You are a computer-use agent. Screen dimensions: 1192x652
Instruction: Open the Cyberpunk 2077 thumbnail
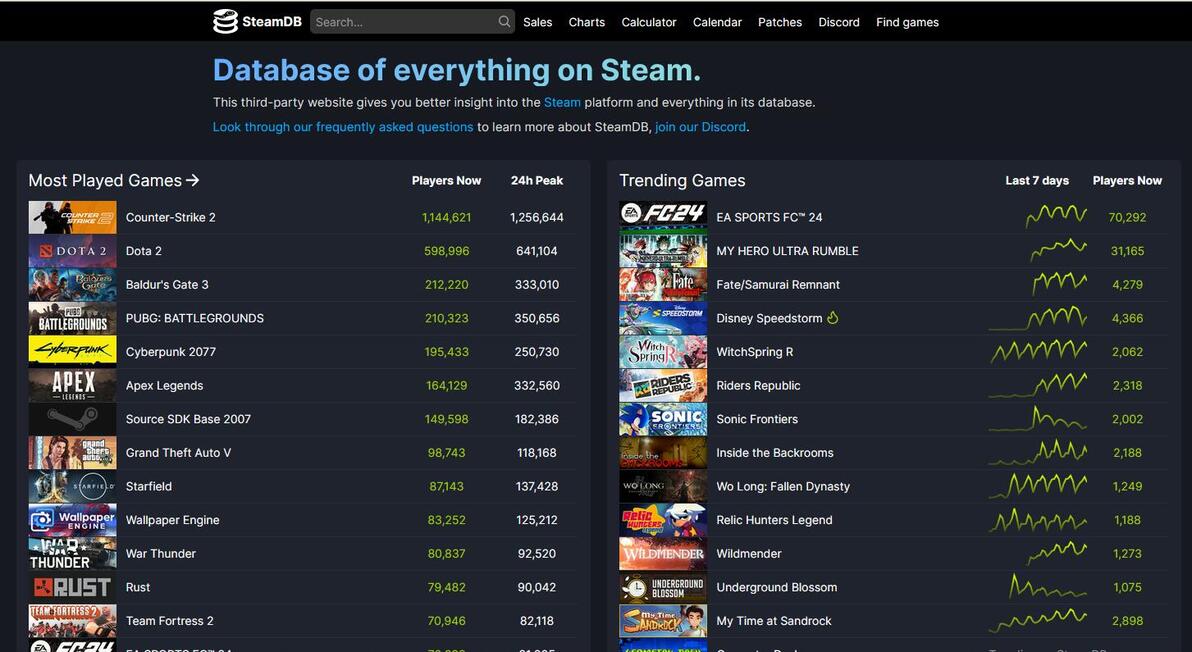[72, 352]
